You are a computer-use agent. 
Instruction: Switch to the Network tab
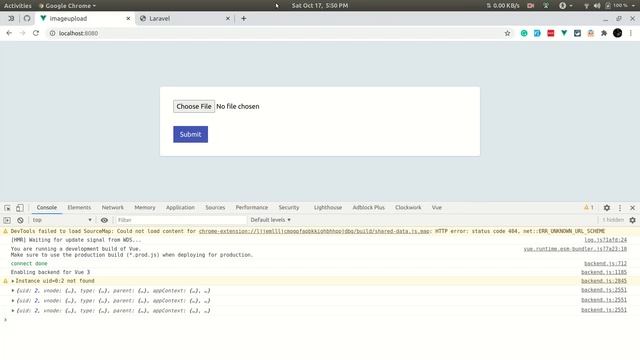(x=113, y=207)
